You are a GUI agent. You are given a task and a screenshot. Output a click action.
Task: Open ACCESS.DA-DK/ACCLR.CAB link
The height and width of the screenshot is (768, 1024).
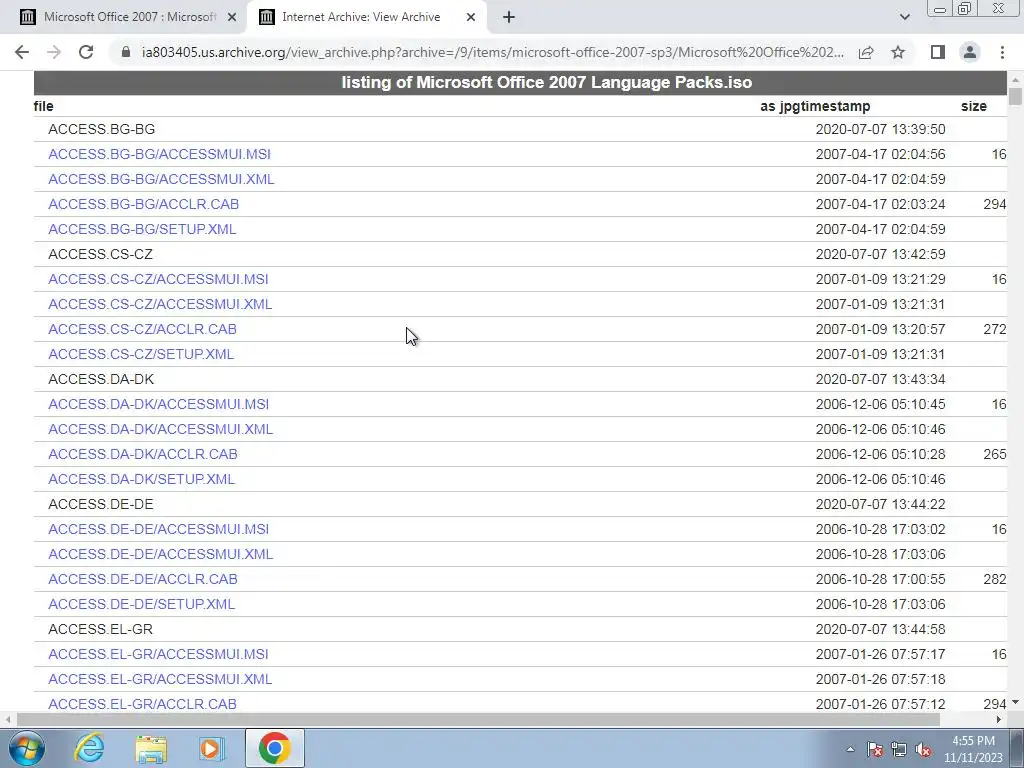tap(143, 454)
